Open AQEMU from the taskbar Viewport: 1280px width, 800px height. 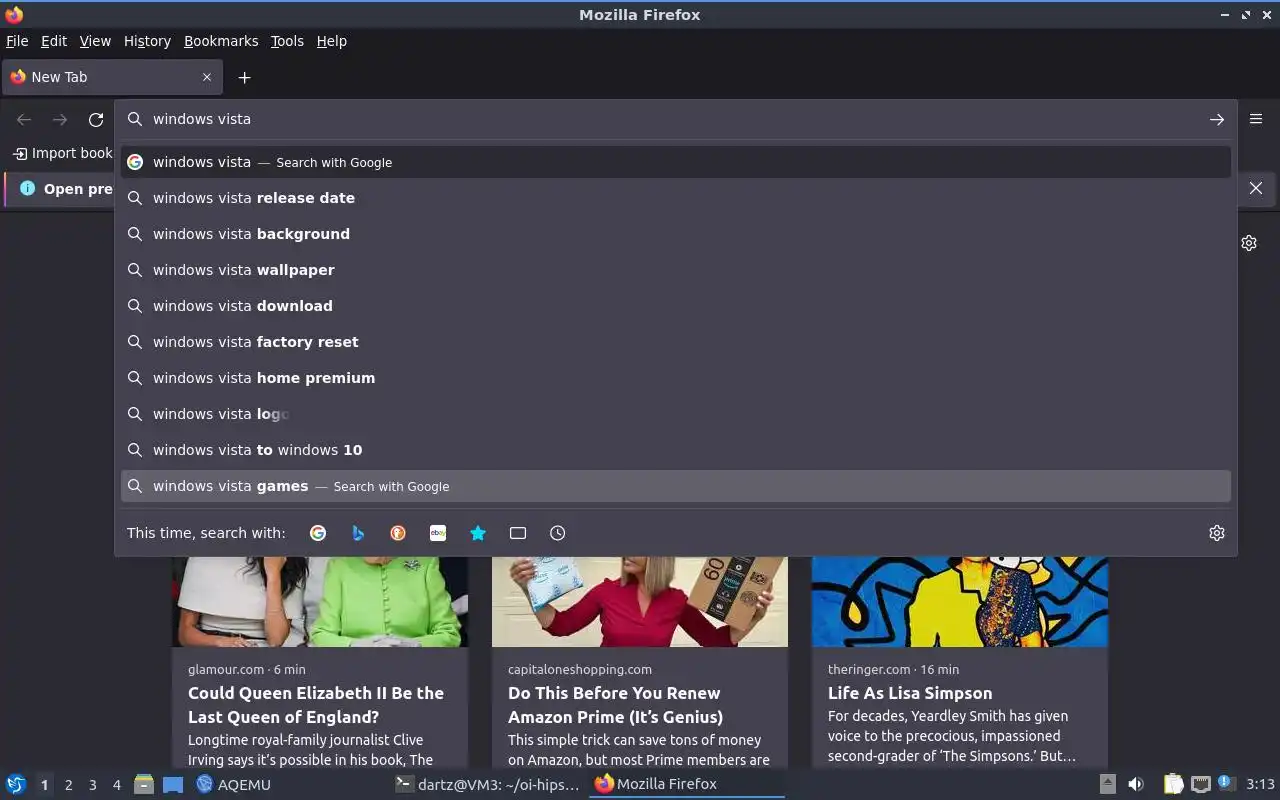coord(234,784)
